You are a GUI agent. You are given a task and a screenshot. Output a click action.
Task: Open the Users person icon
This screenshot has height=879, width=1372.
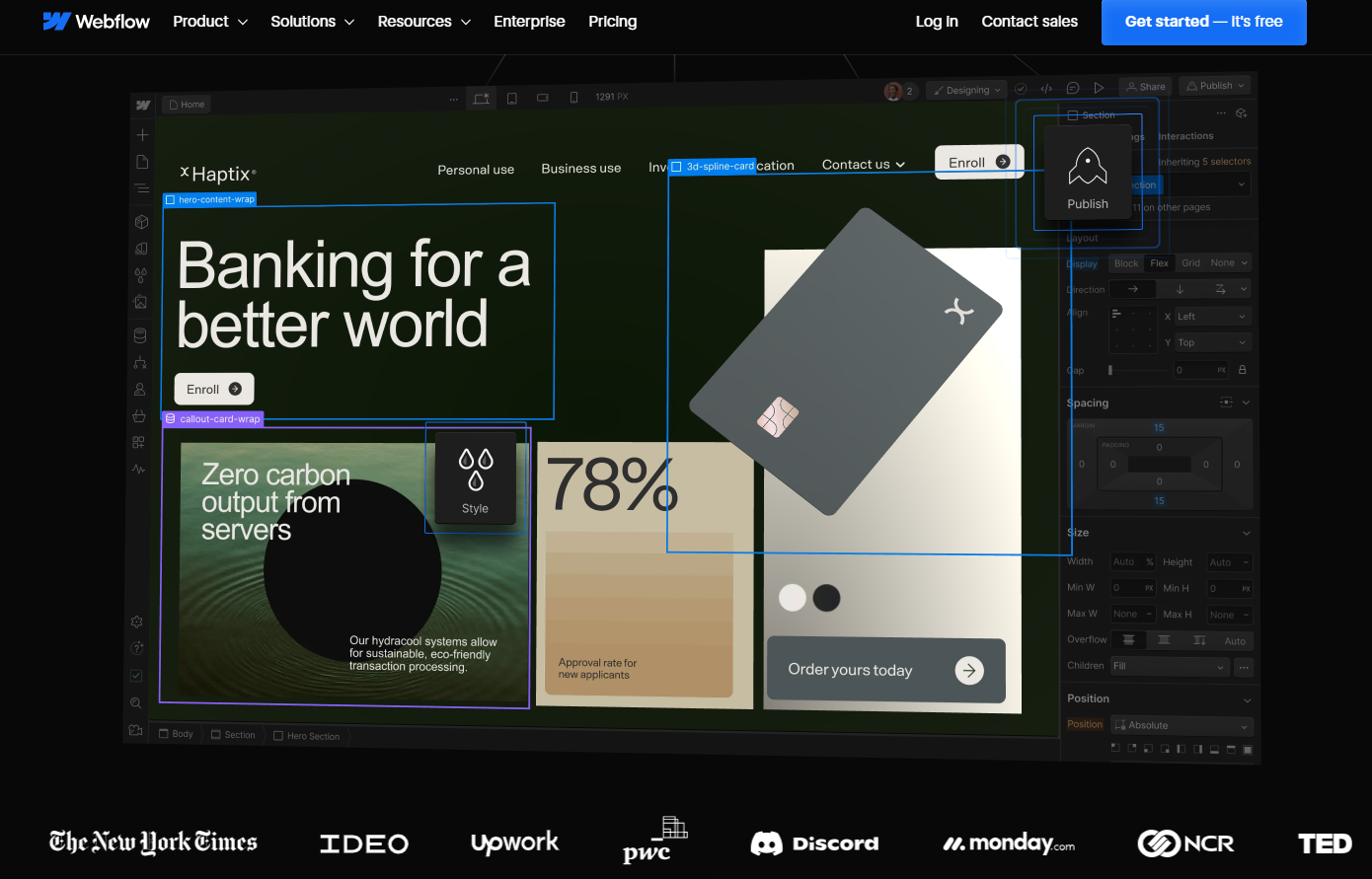(140, 389)
